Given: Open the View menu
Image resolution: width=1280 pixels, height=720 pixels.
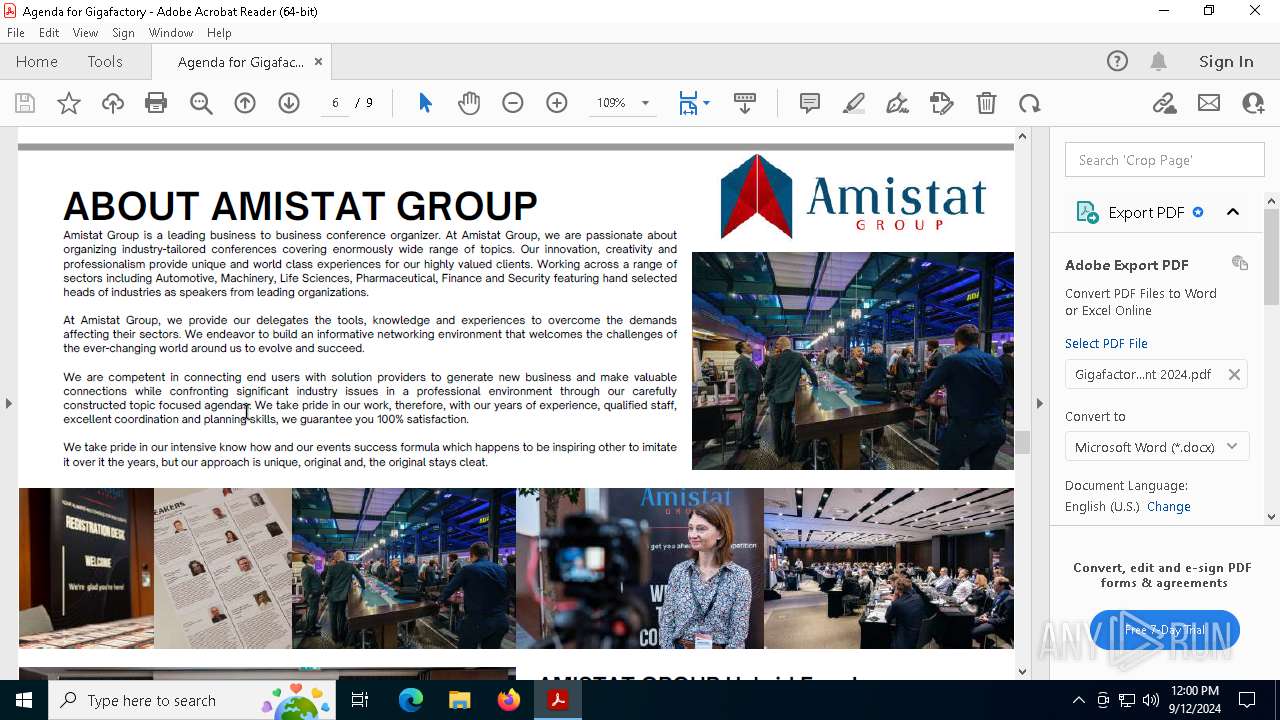Looking at the screenshot, I should 85,32.
